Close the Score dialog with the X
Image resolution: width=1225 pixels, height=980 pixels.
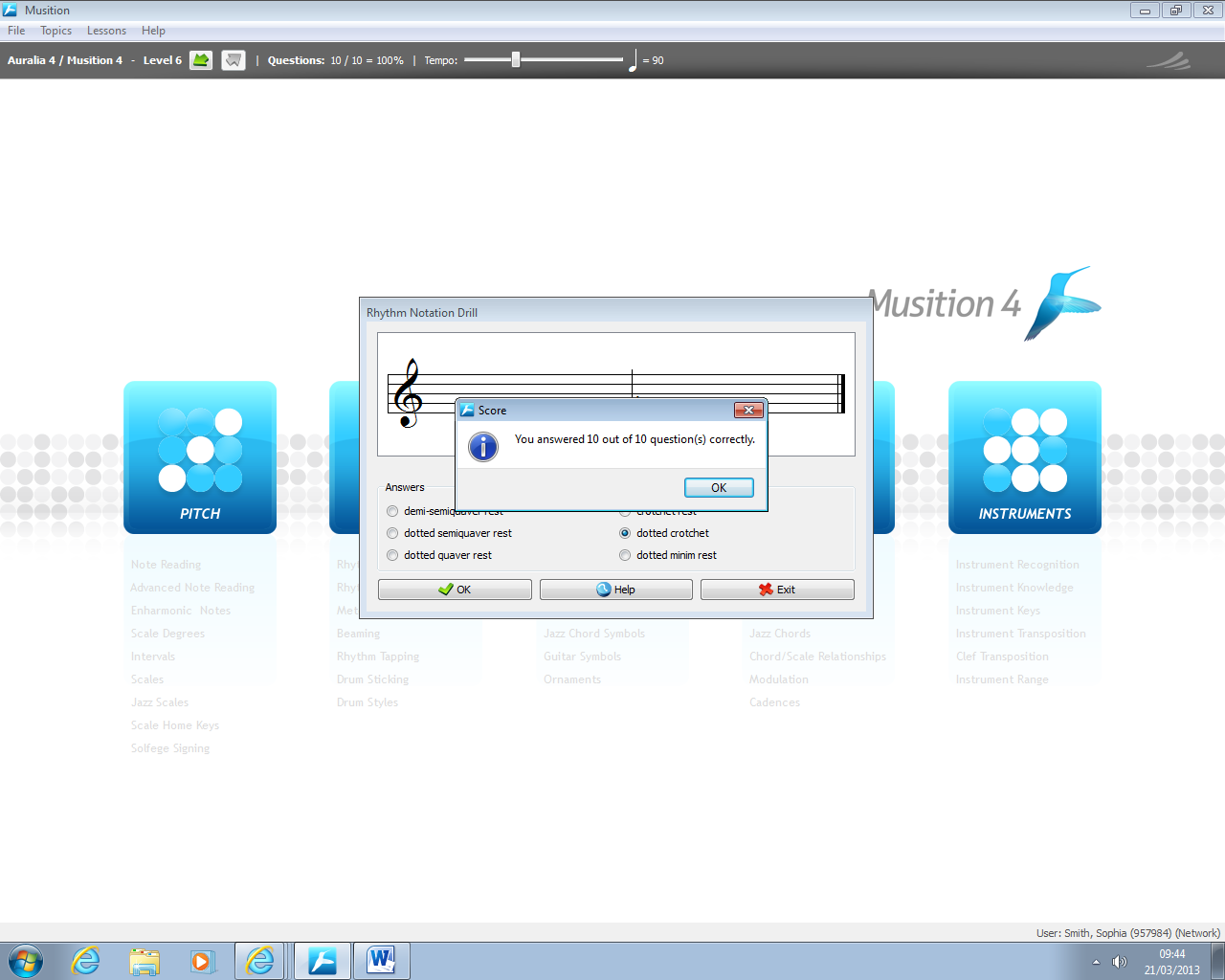coord(748,410)
